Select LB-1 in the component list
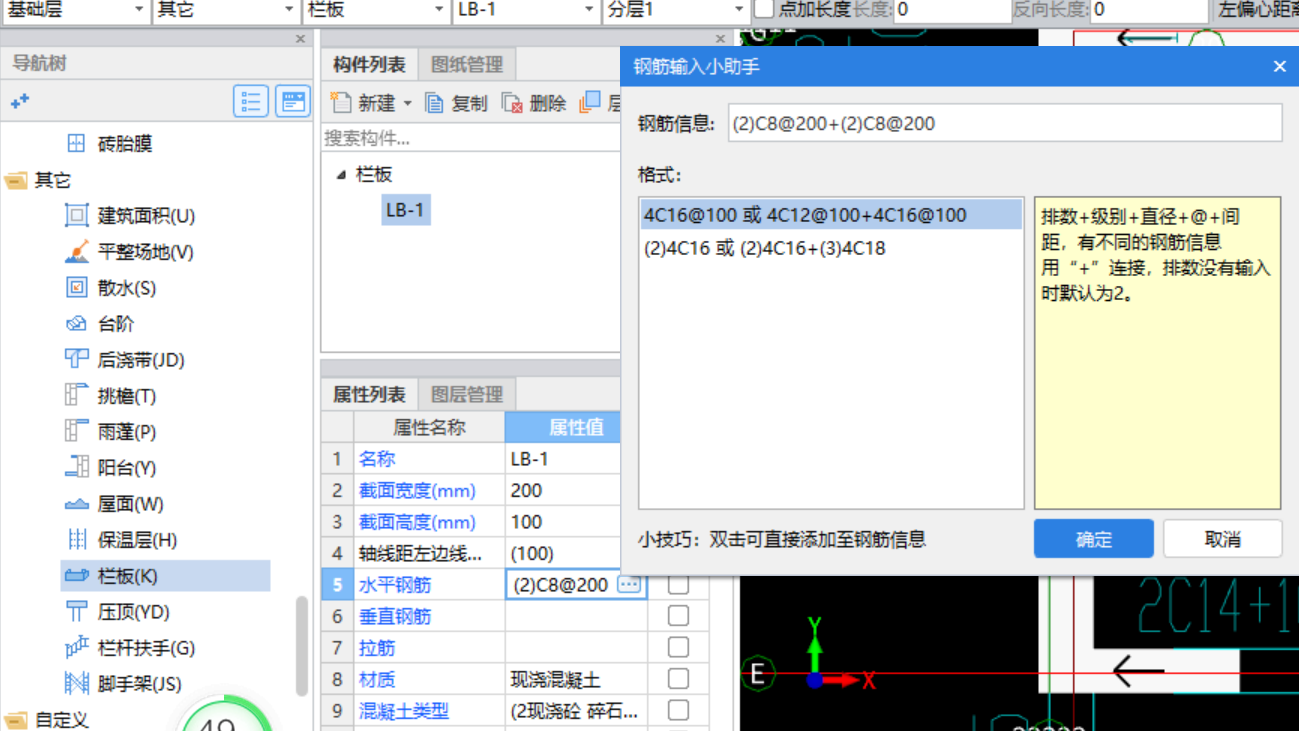 [405, 210]
